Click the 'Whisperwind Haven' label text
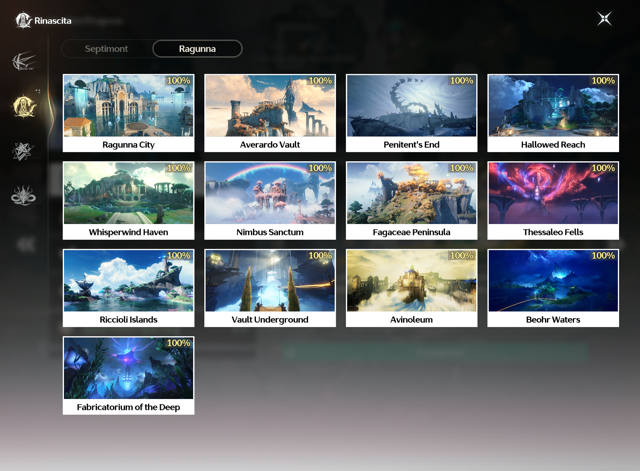The width and height of the screenshot is (640, 471). 129,232
